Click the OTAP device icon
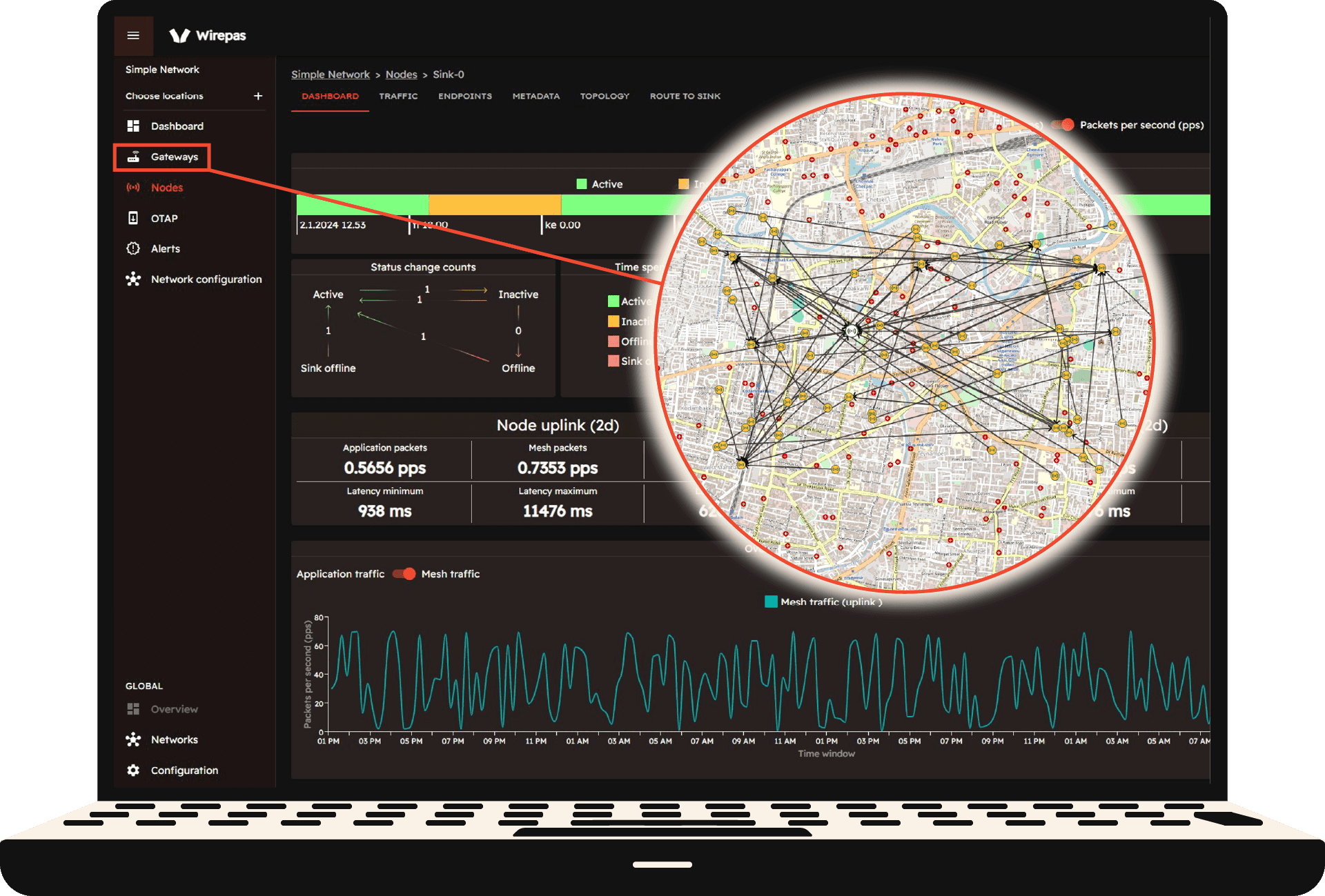This screenshot has height=896, width=1325. point(133,218)
